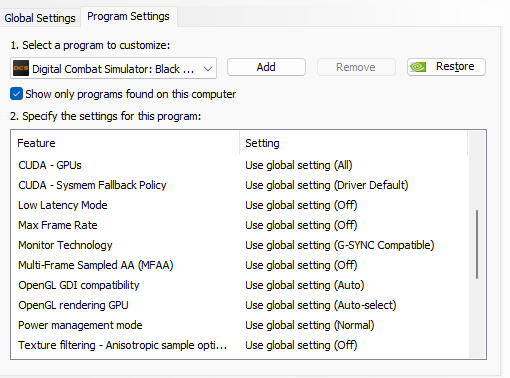Open the MFAA setting value
Image resolution: width=510 pixels, height=378 pixels.
(301, 265)
